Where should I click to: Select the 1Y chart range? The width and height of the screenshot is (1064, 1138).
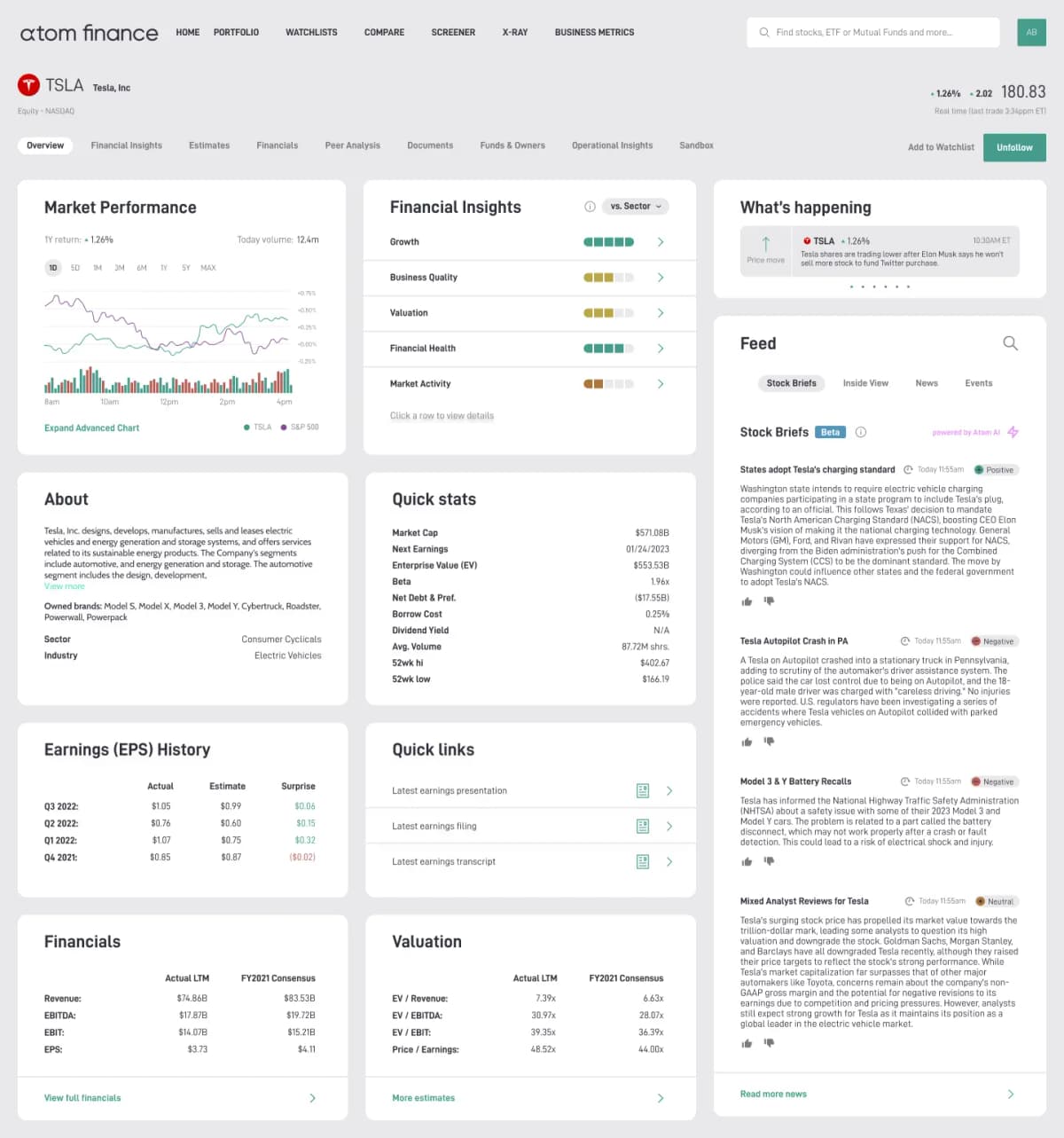click(164, 268)
